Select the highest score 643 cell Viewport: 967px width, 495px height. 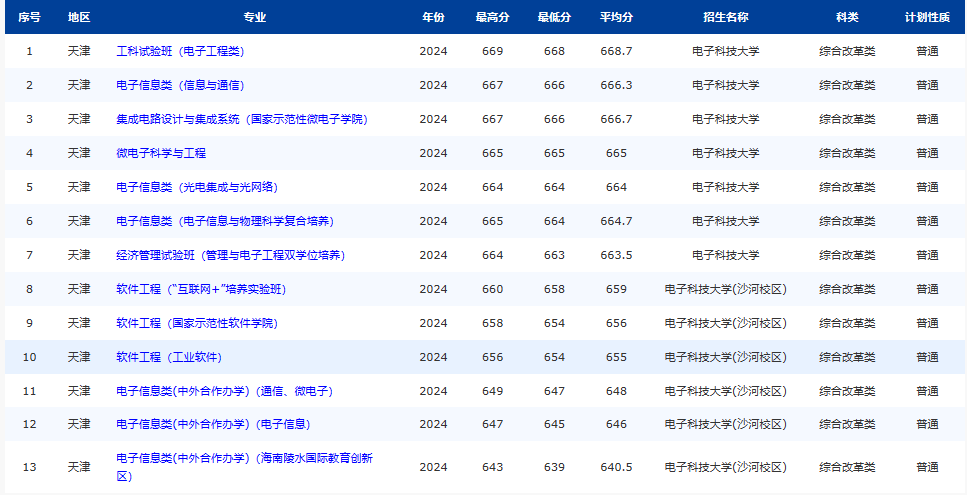tap(492, 467)
